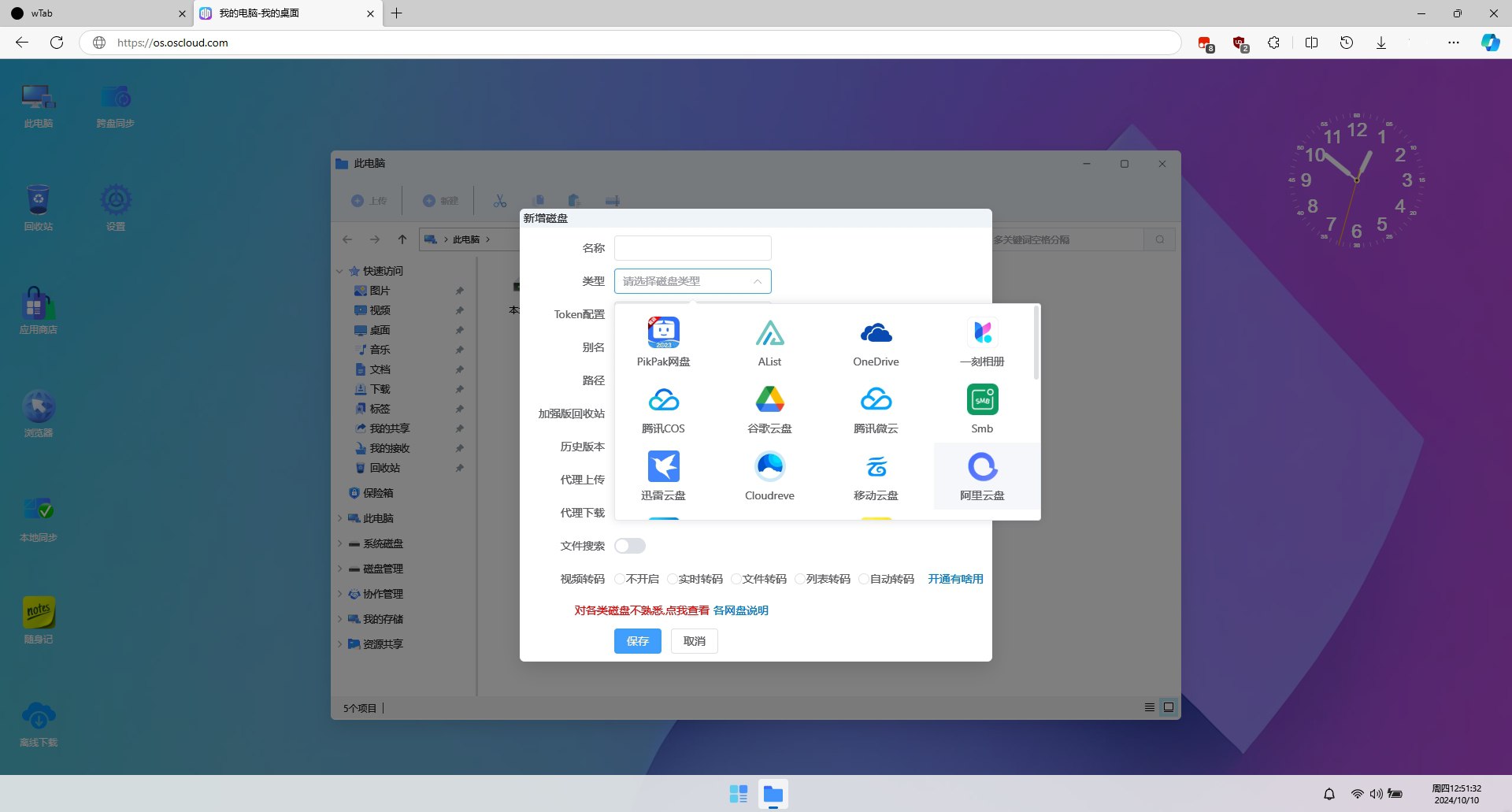Screen dimensions: 1512x812
Task: Open browser downloads icon
Action: [1380, 43]
